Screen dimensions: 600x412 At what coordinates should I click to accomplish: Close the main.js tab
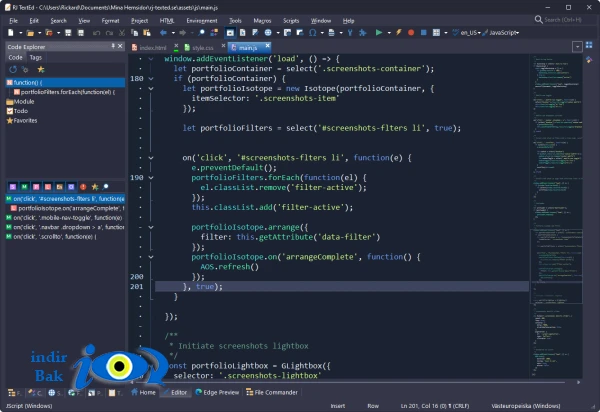(x=267, y=46)
